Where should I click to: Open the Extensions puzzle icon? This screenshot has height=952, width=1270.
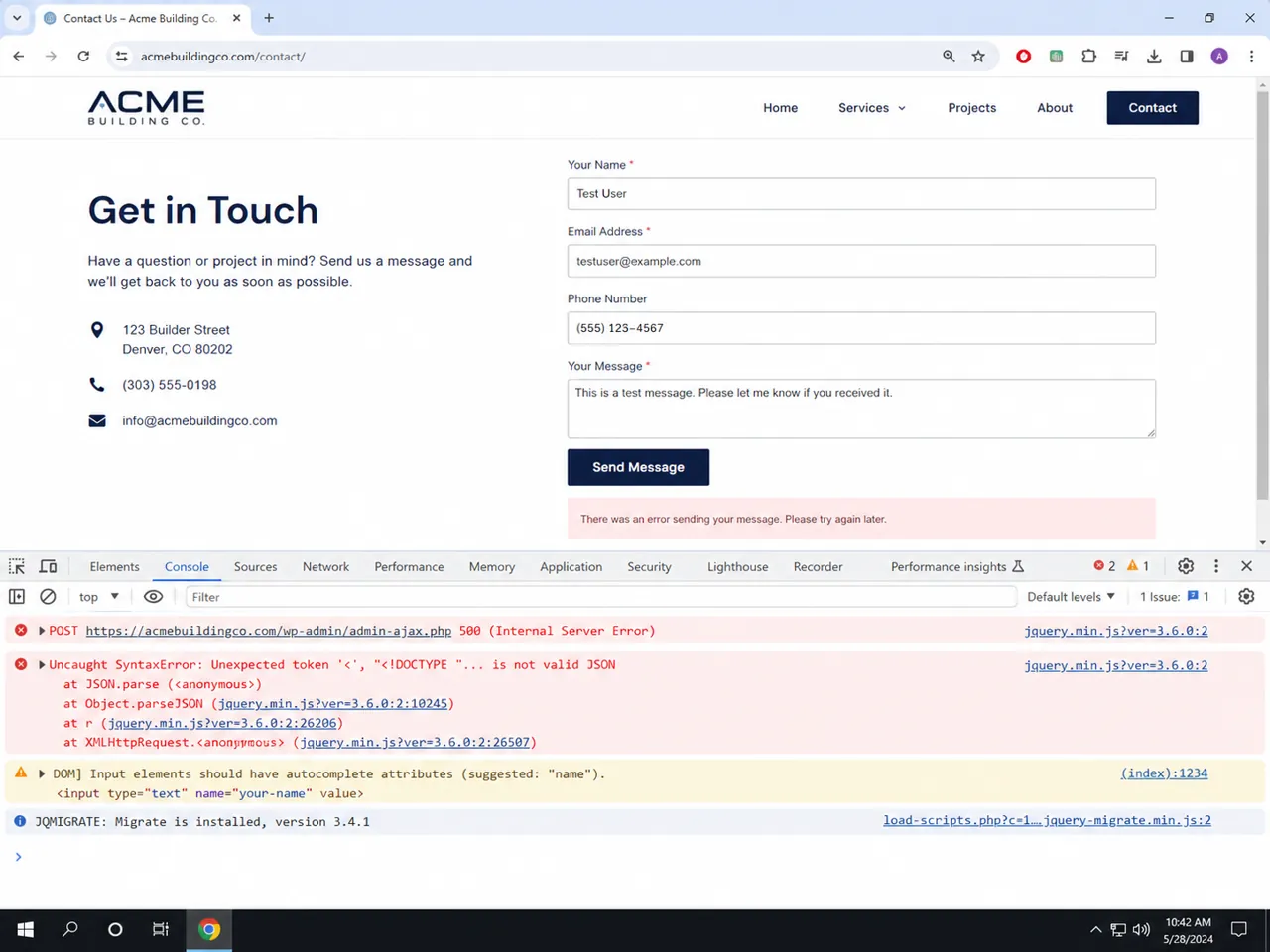1088,57
